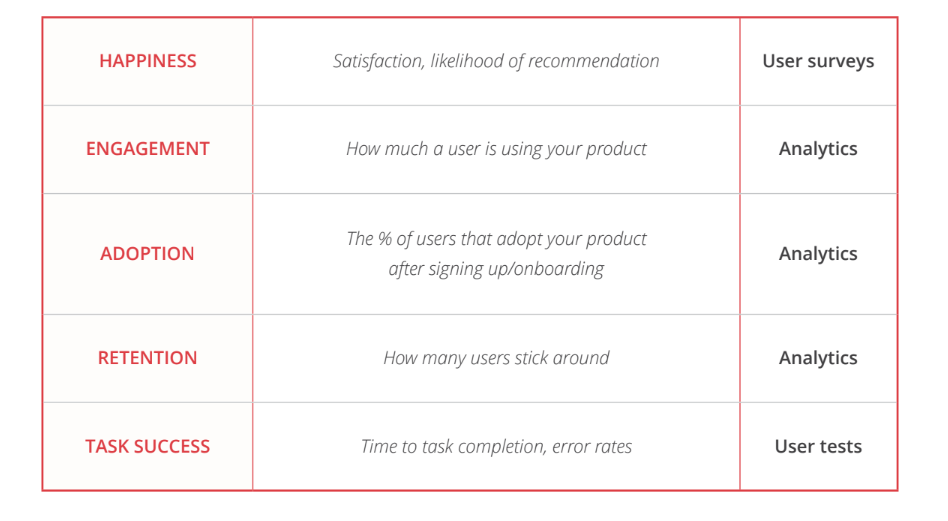The image size is (948, 521).
Task: Click 'Time to task completion, error rates'
Action: pos(496,447)
